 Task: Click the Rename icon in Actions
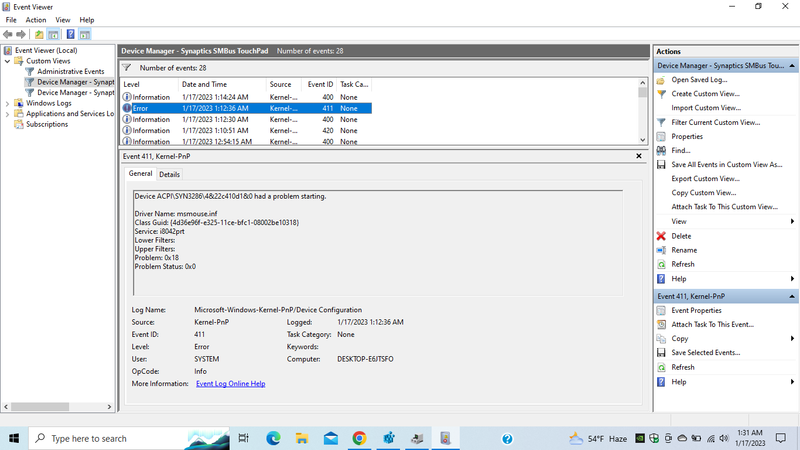click(661, 250)
